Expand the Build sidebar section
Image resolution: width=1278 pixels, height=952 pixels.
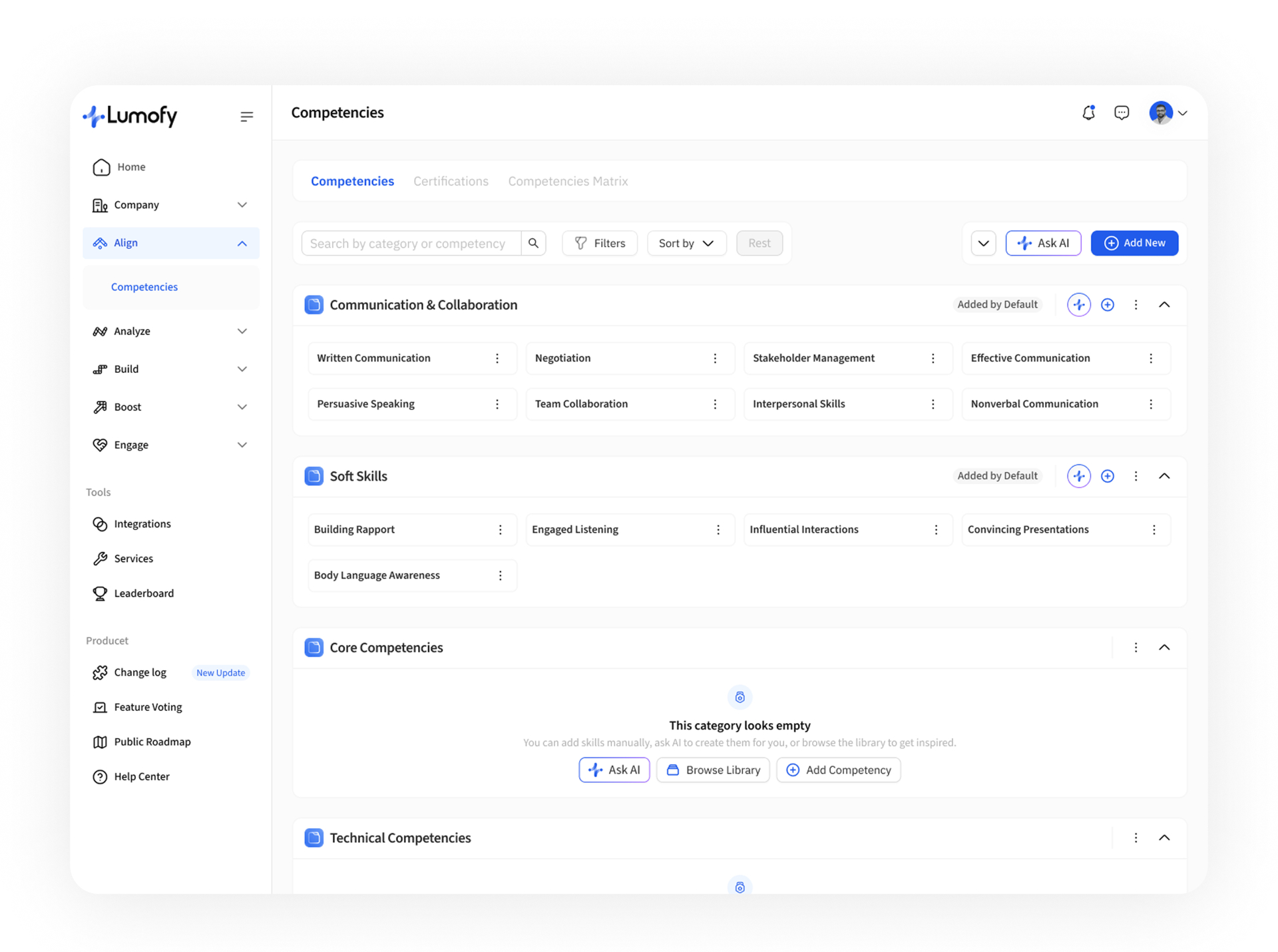(242, 369)
